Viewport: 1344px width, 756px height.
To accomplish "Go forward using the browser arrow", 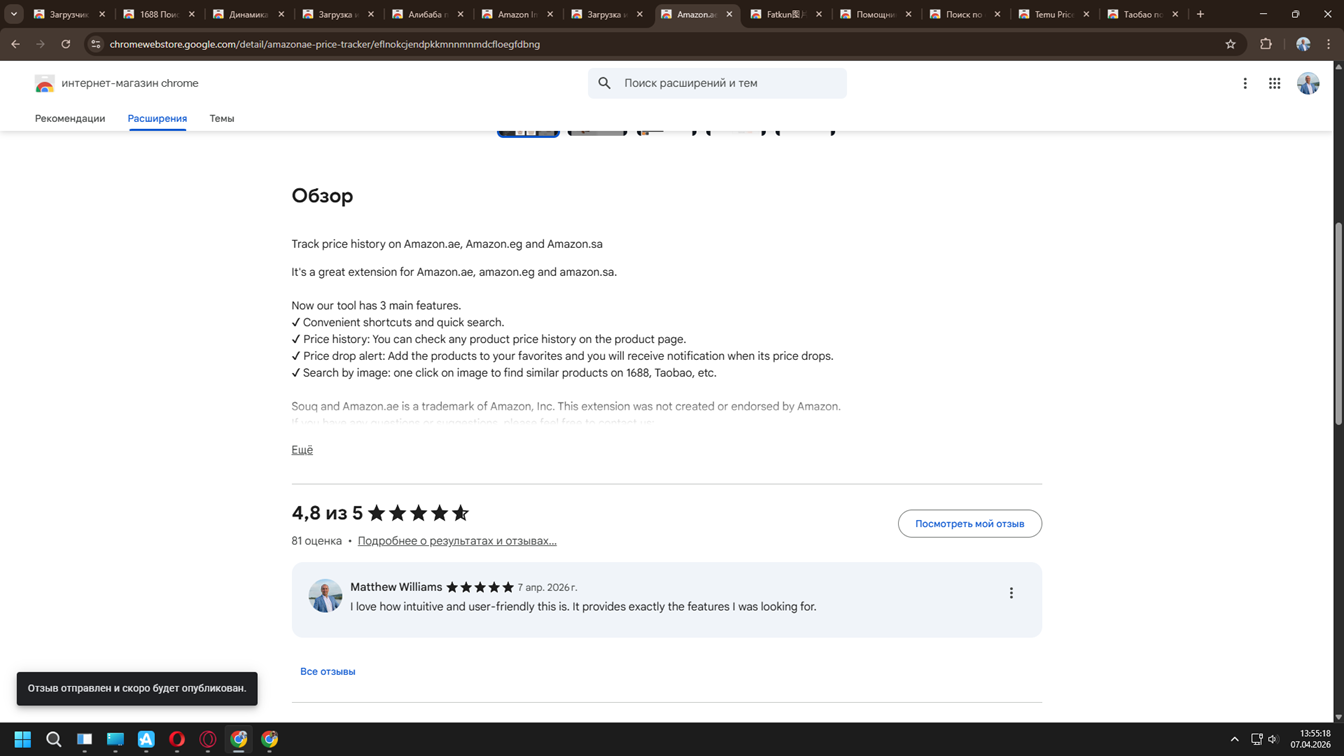I will [40, 44].
